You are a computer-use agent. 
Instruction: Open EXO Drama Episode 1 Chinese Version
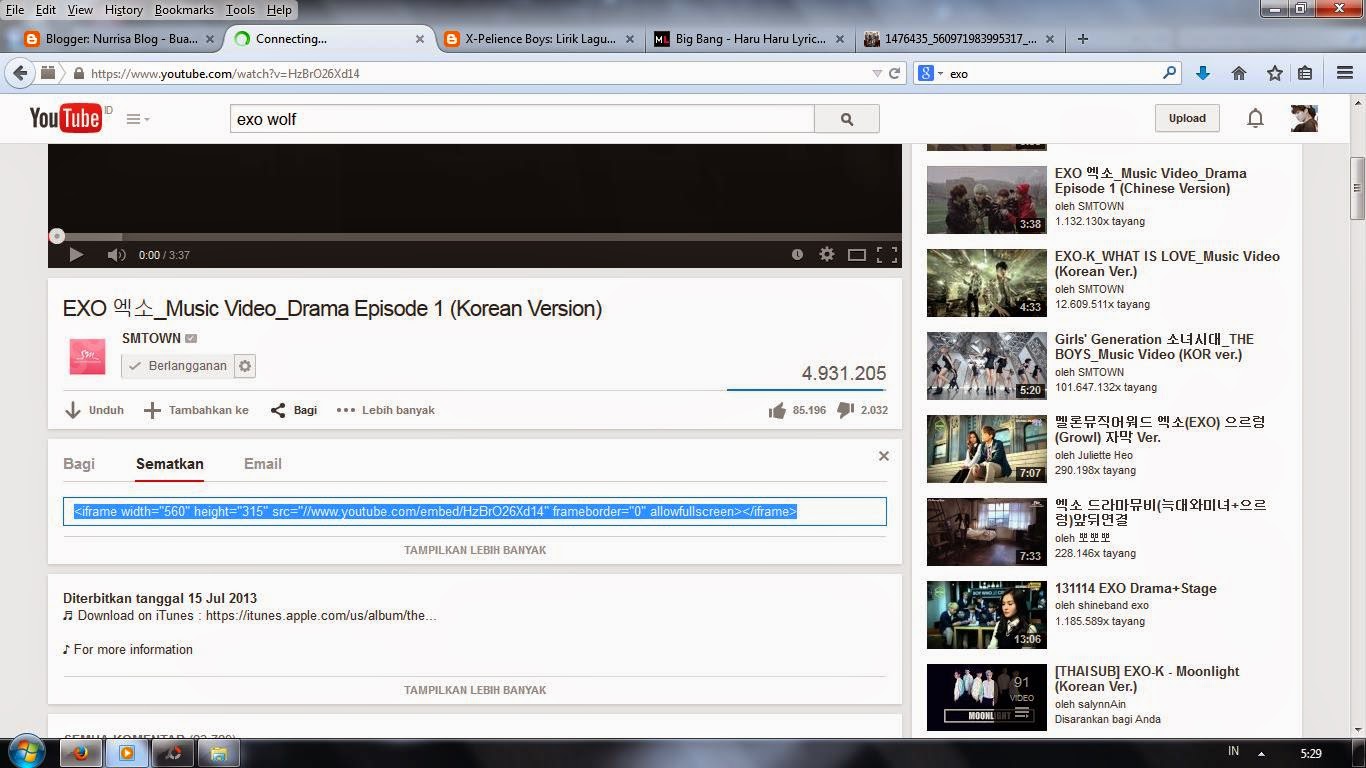[x=1150, y=181]
